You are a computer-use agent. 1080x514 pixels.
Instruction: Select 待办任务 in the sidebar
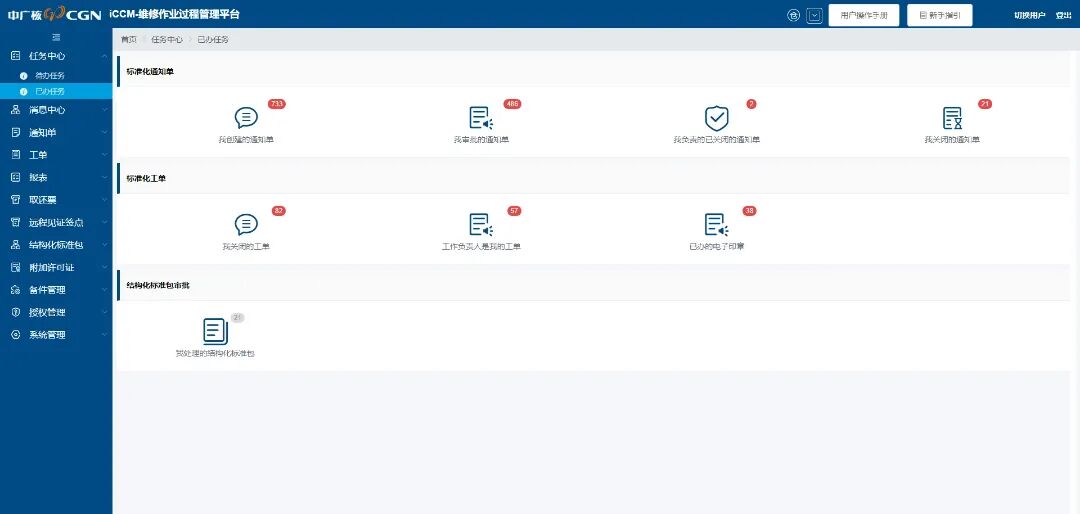(50, 76)
